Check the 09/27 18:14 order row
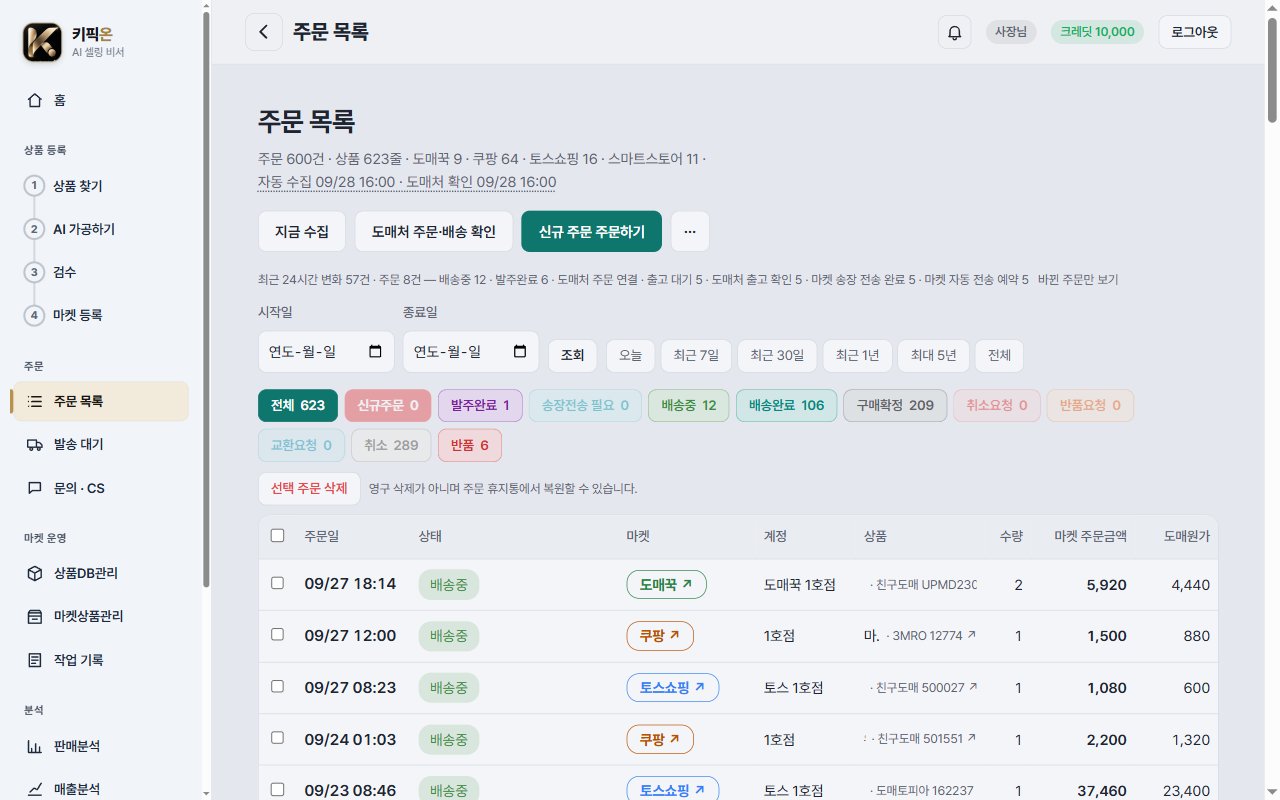 coord(278,583)
